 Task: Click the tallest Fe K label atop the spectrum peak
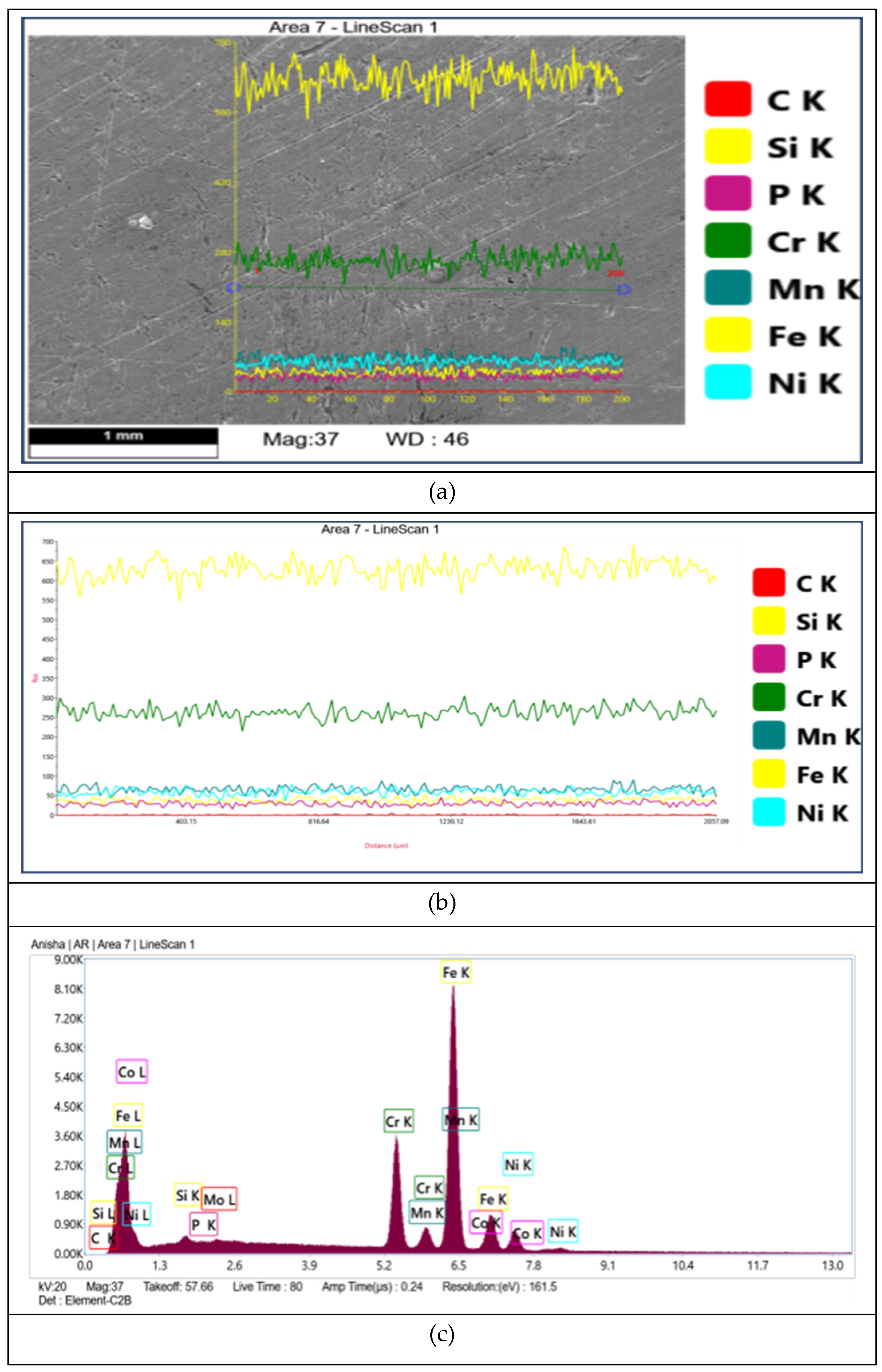click(456, 972)
